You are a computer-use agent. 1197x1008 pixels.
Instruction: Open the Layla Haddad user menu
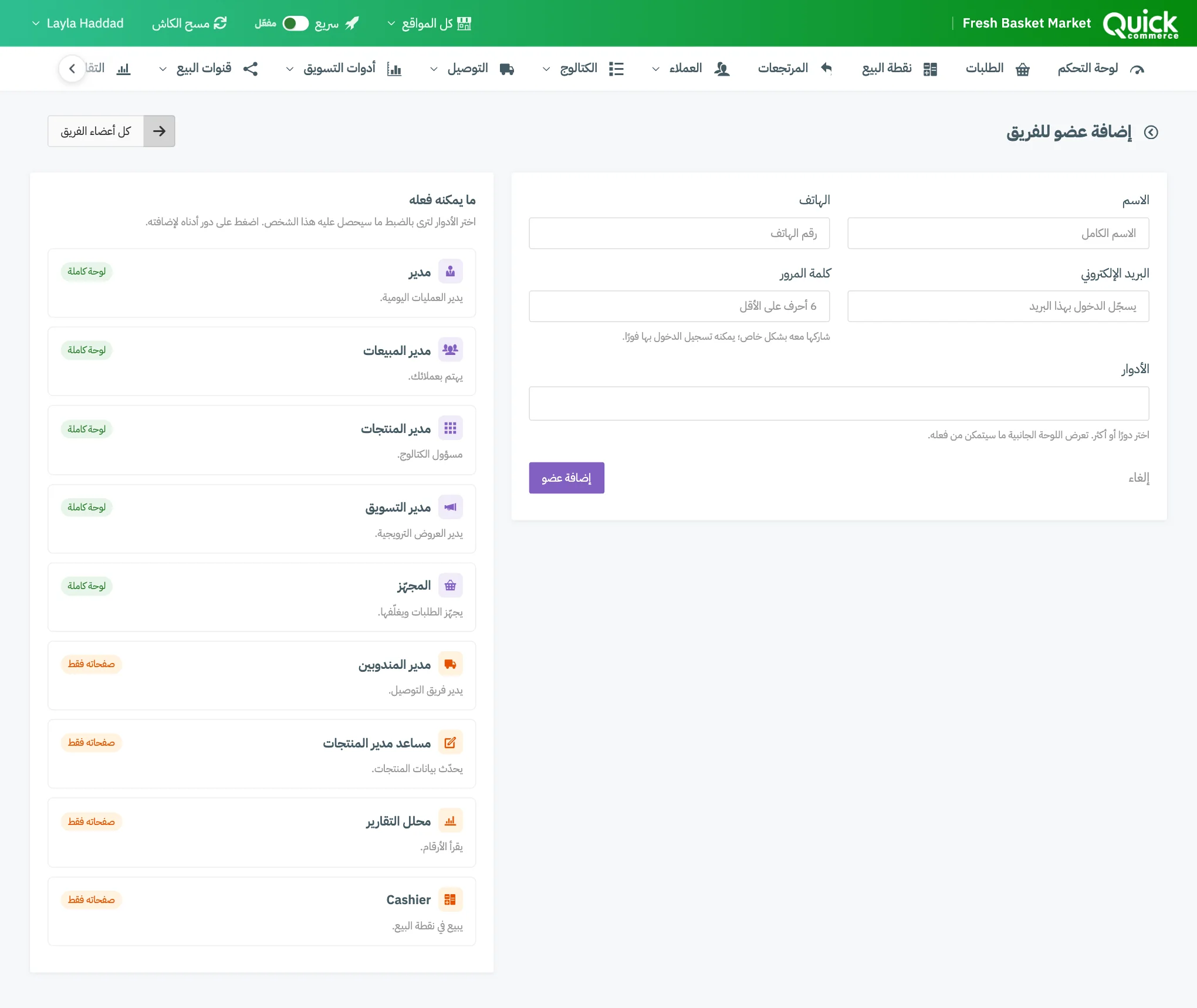click(77, 23)
